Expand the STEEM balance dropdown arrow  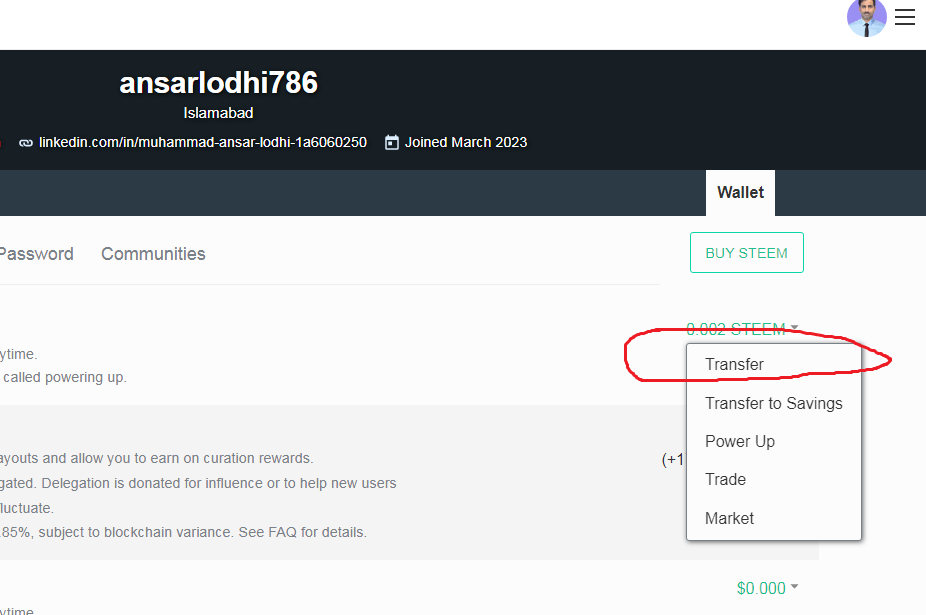coord(794,327)
